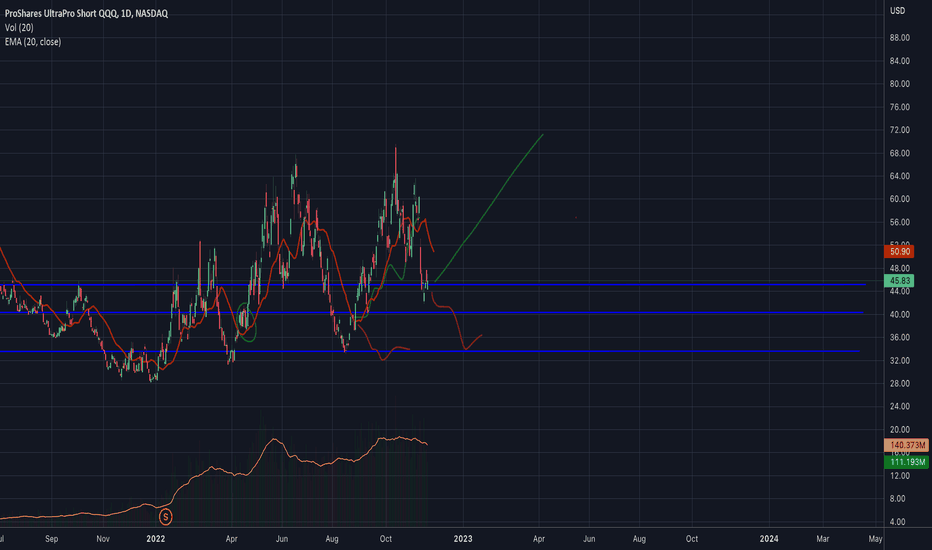Image resolution: width=932 pixels, height=550 pixels.
Task: Click the 2023 label on time axis
Action: click(463, 539)
